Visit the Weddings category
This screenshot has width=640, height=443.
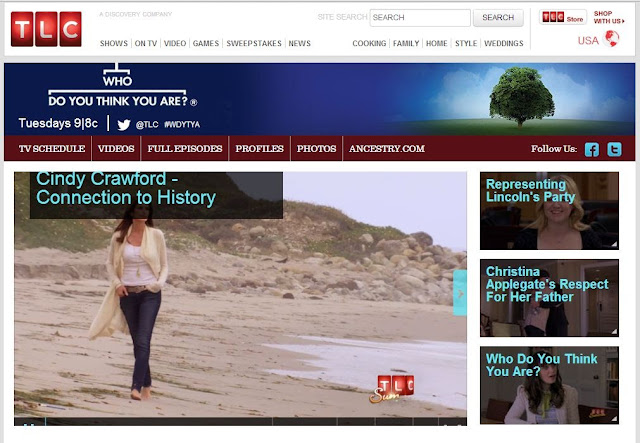point(504,43)
